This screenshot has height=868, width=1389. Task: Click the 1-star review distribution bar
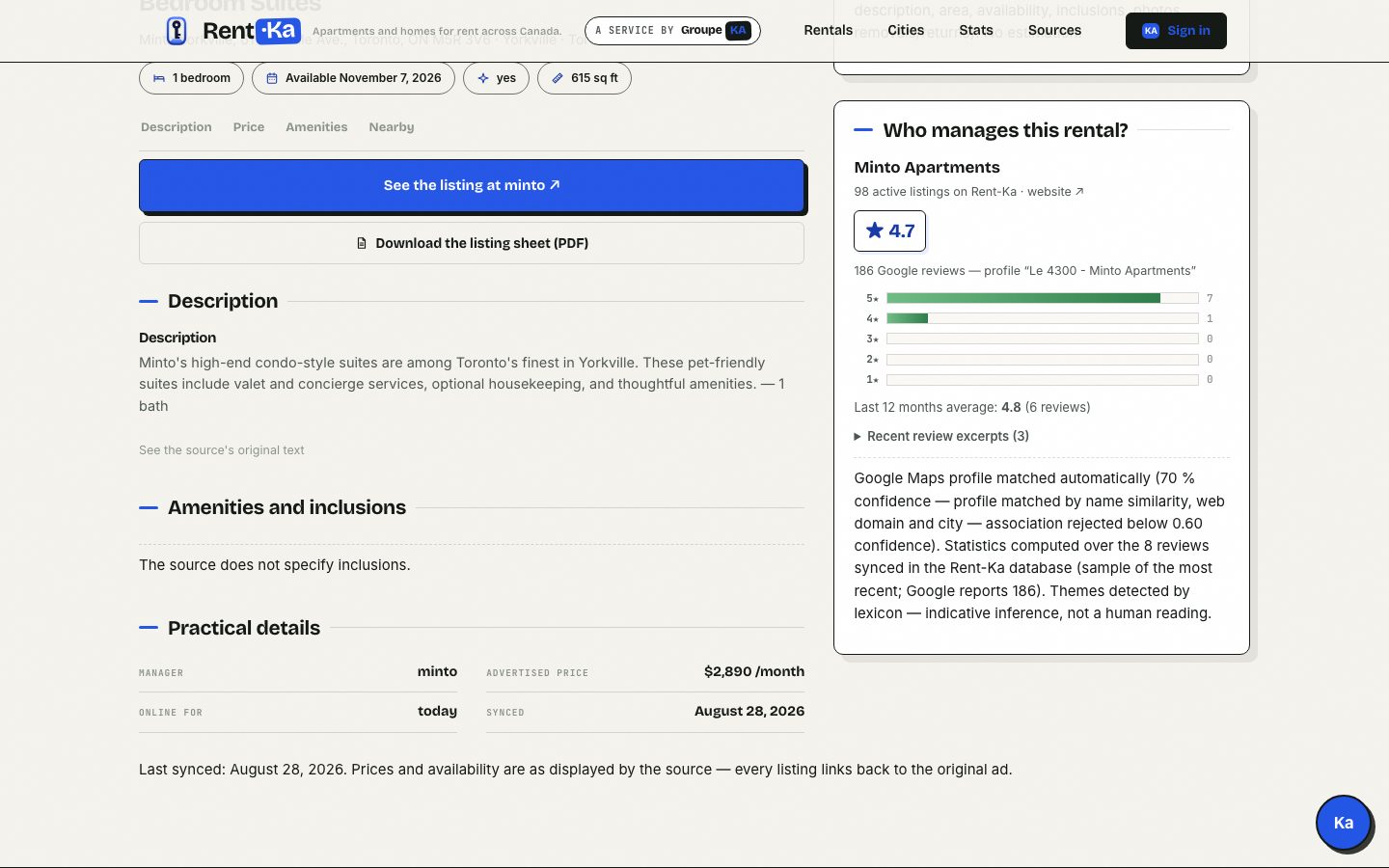click(1042, 379)
